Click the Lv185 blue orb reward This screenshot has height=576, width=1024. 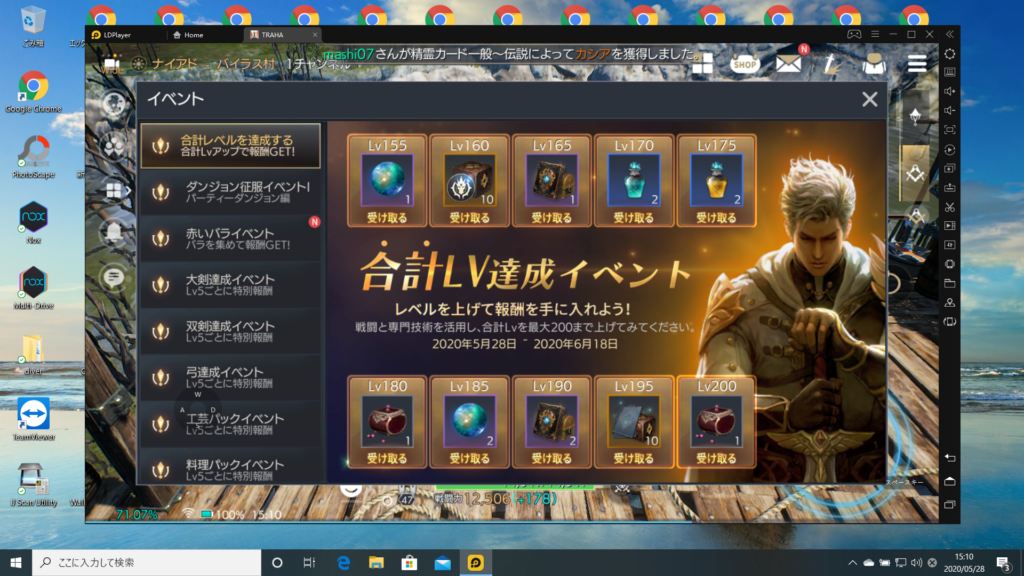469,421
